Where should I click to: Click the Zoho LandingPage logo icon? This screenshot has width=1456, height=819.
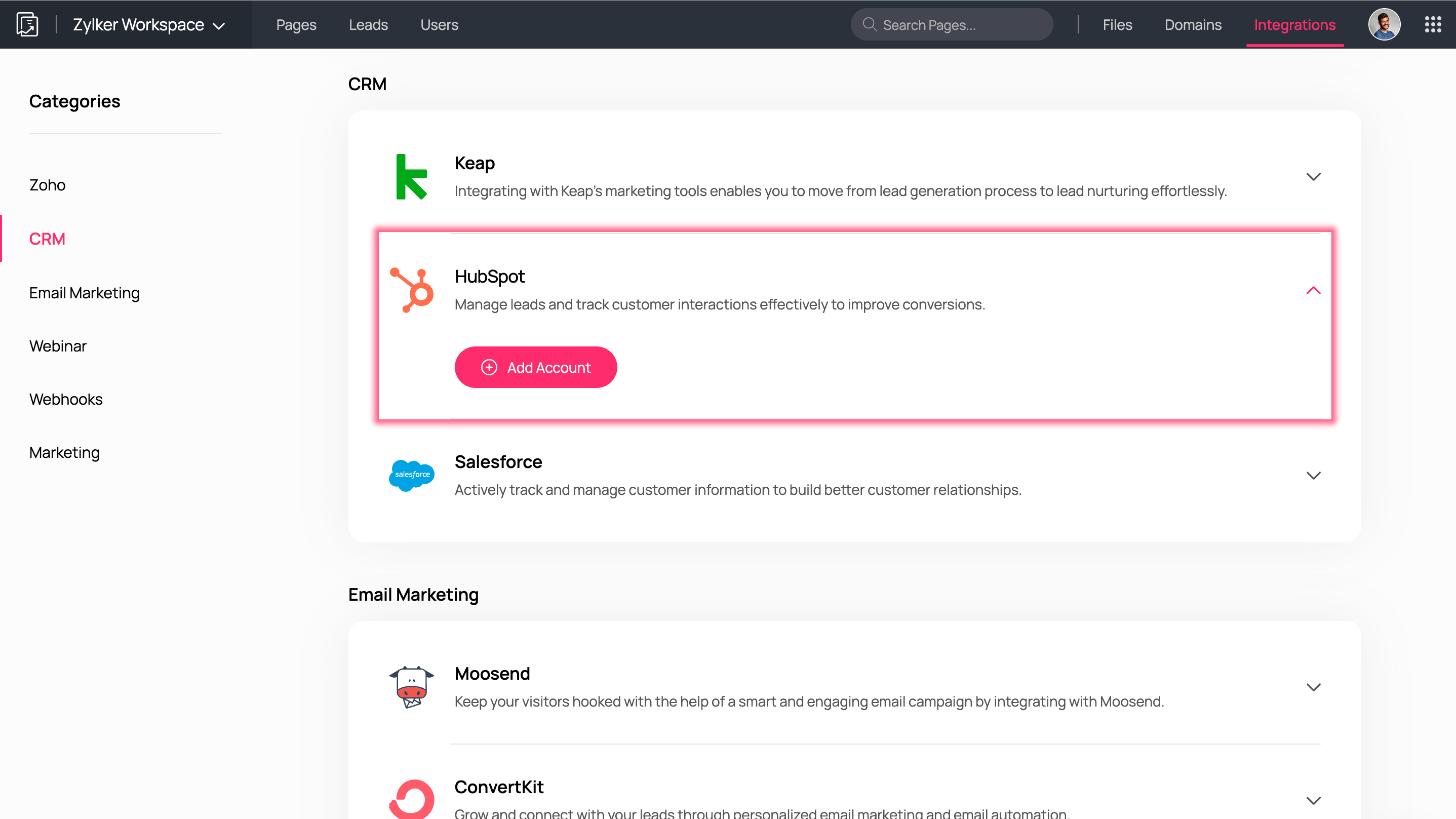tap(27, 24)
